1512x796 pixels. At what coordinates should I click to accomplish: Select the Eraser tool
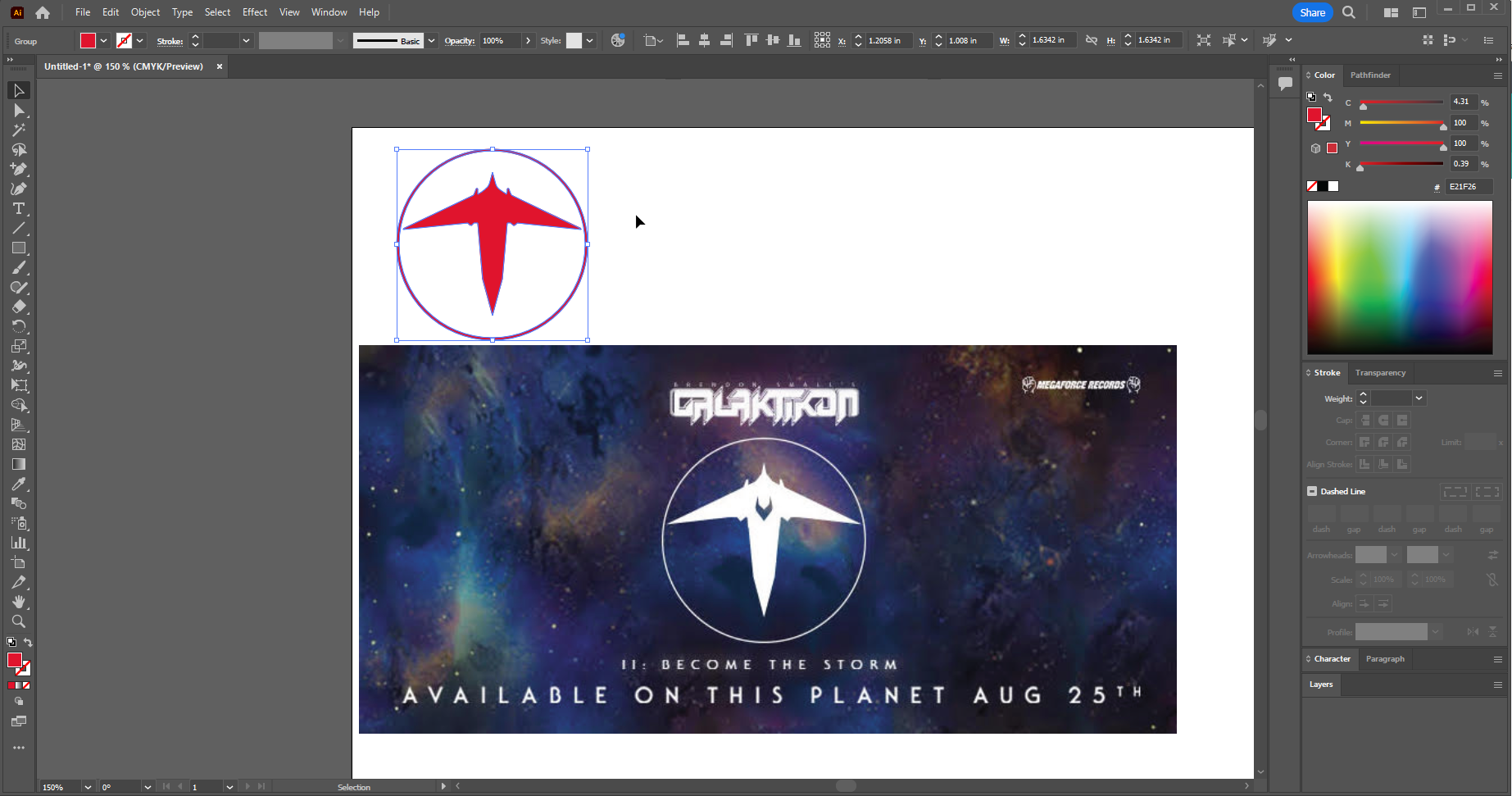19,307
